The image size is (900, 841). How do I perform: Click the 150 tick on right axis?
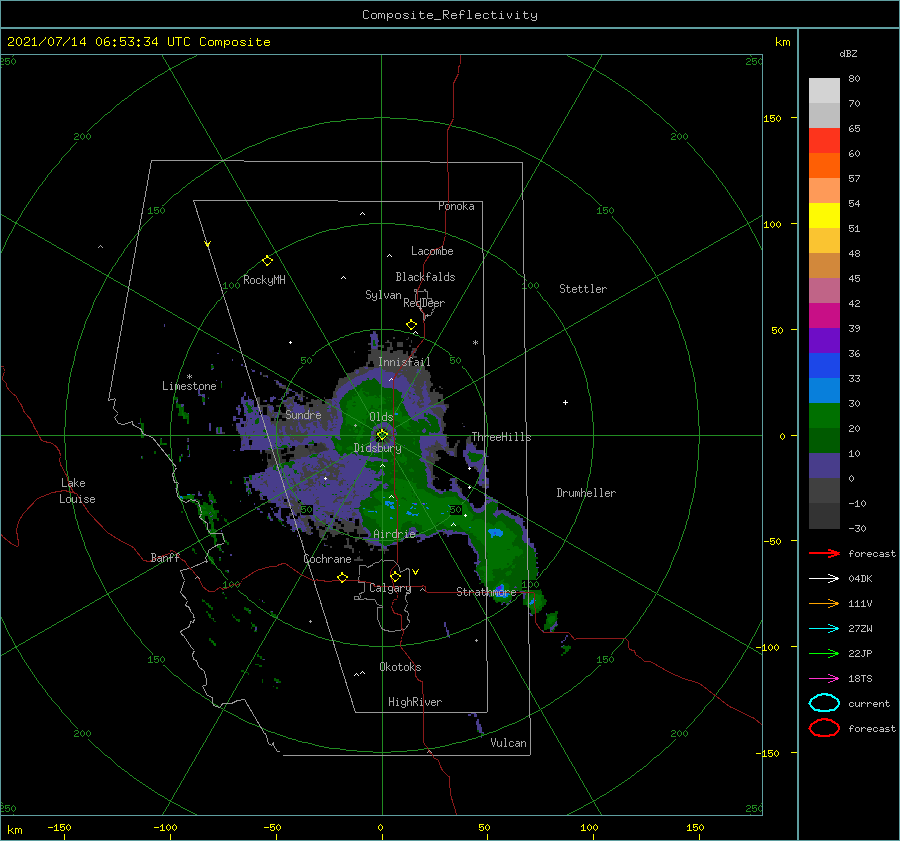click(772, 118)
